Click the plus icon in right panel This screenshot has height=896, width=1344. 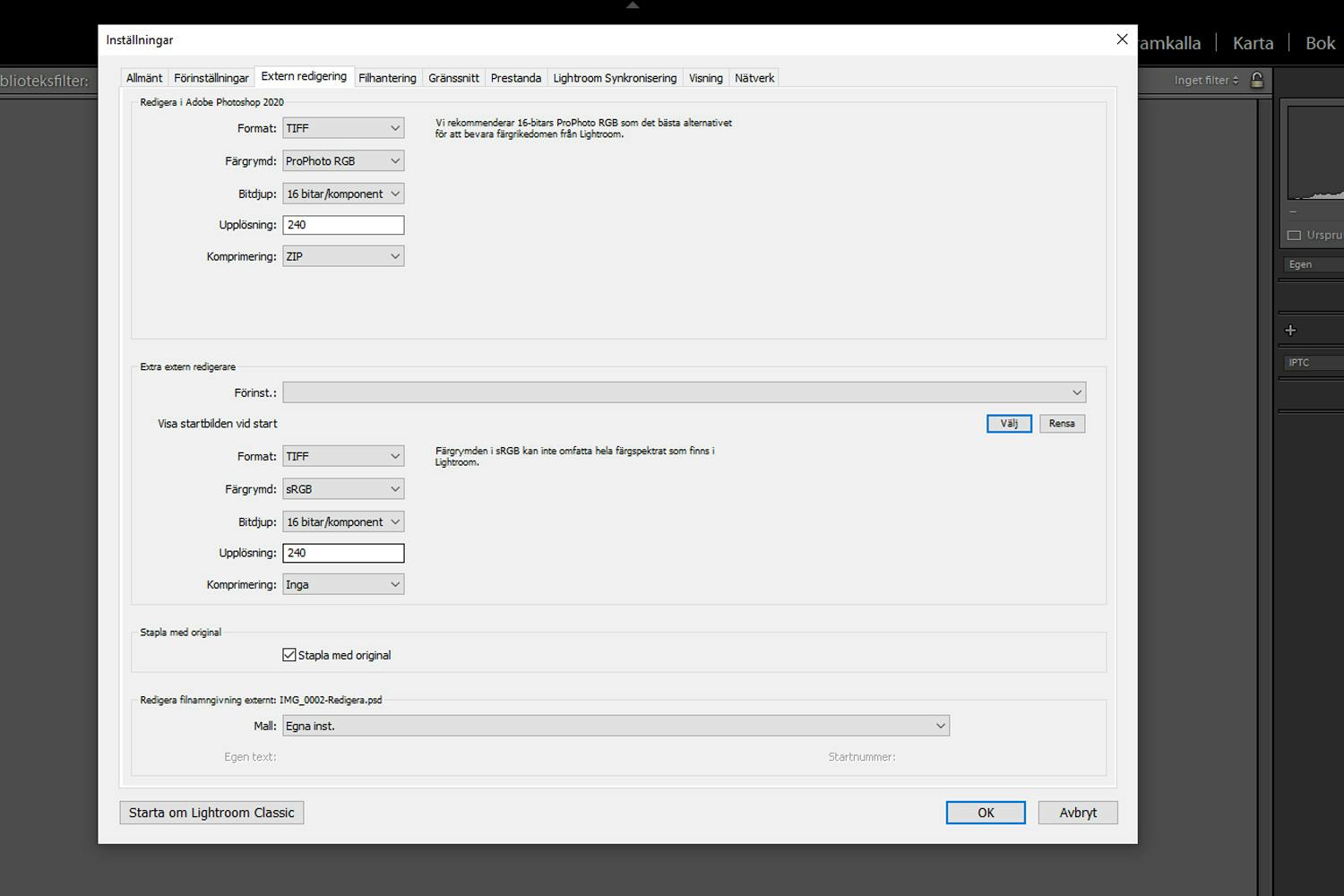coord(1290,330)
